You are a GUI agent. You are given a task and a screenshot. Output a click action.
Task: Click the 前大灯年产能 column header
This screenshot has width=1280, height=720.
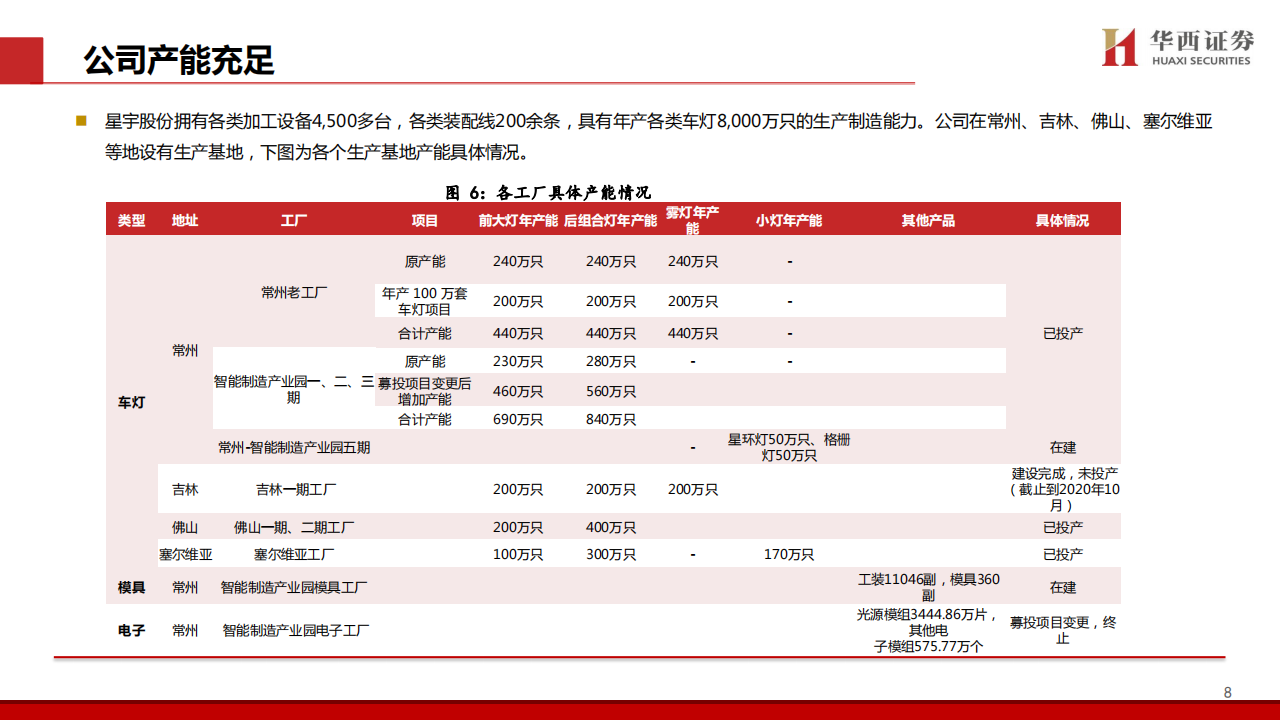pos(518,220)
